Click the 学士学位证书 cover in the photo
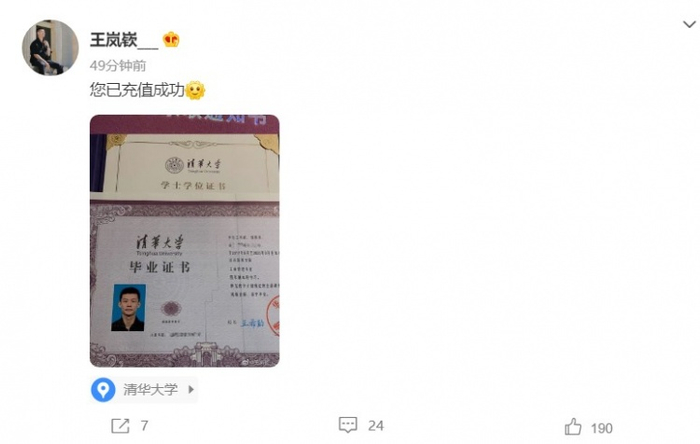Screen dimensions: 700x444 192,164
